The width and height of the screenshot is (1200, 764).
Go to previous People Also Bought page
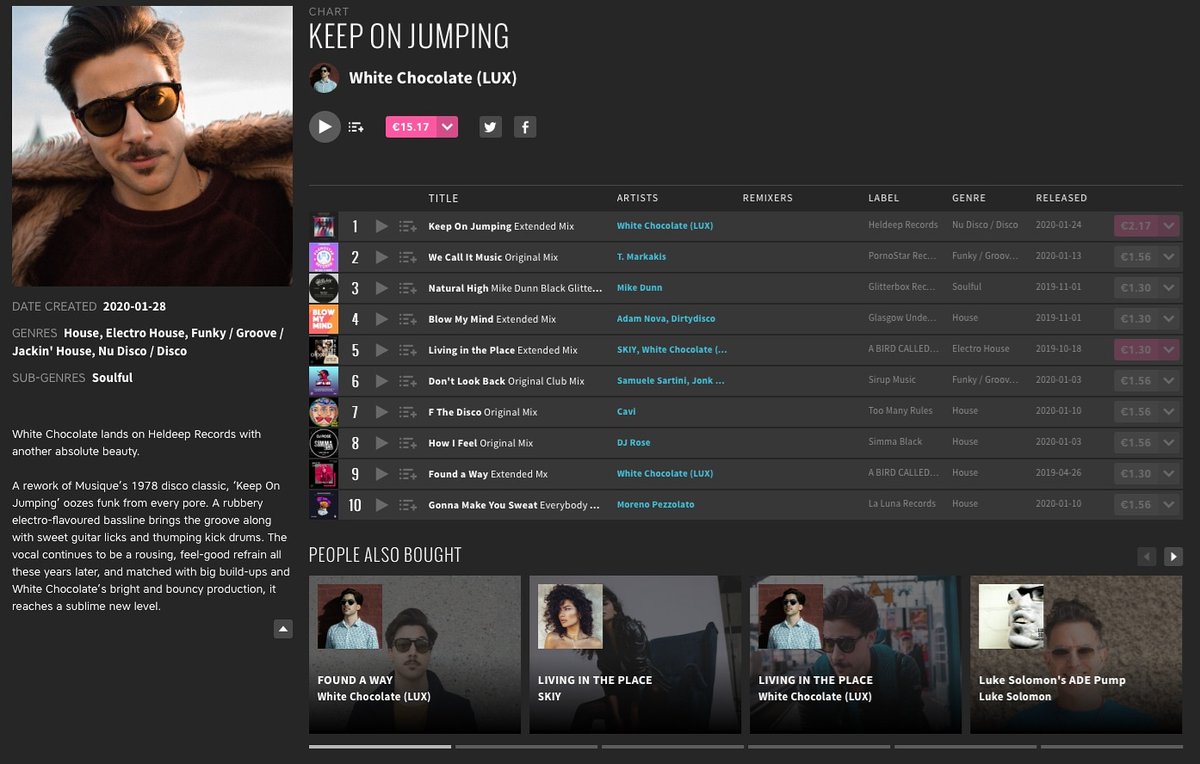[1147, 556]
